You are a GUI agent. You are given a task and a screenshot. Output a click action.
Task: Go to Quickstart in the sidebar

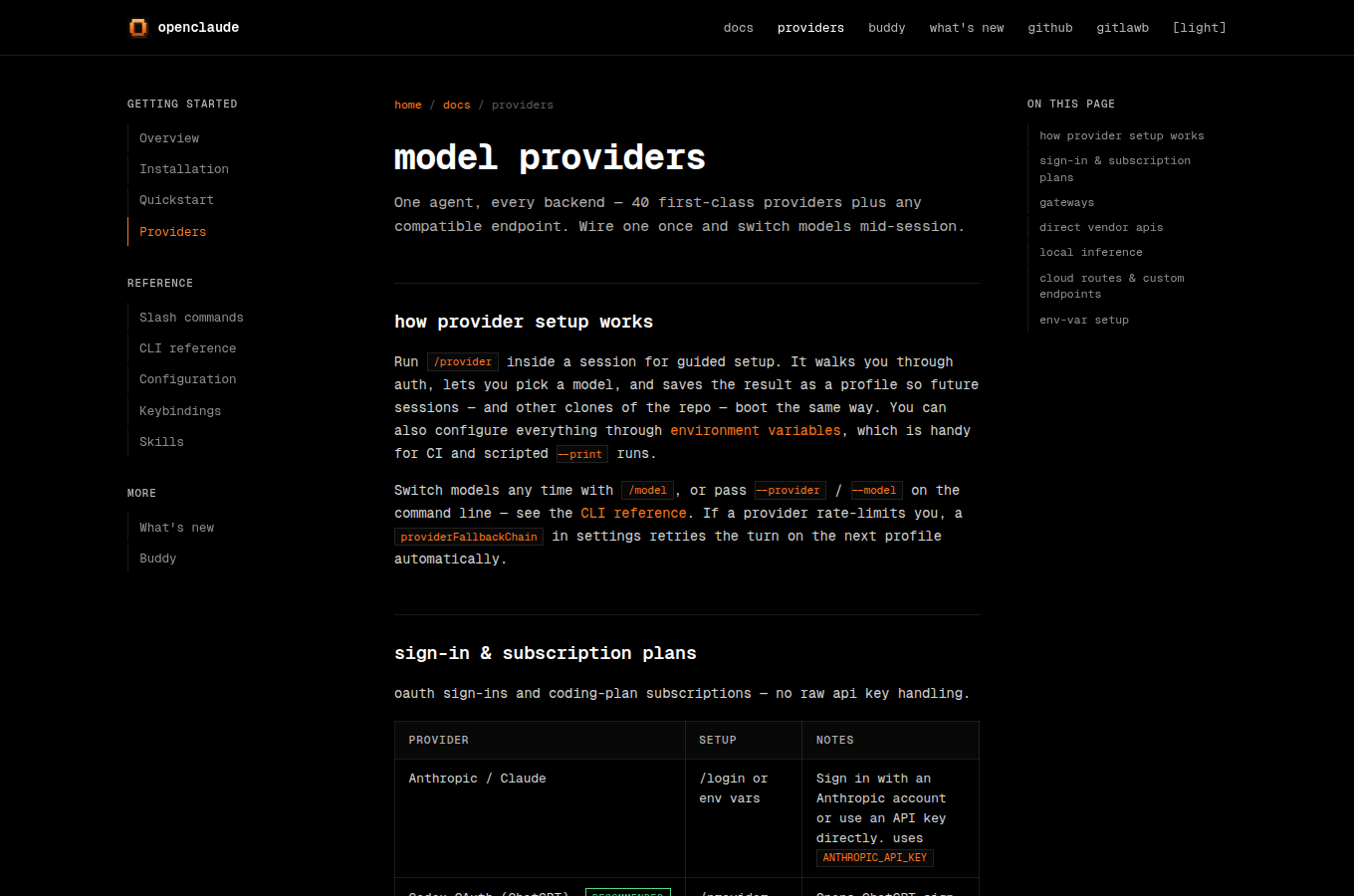pos(176,200)
